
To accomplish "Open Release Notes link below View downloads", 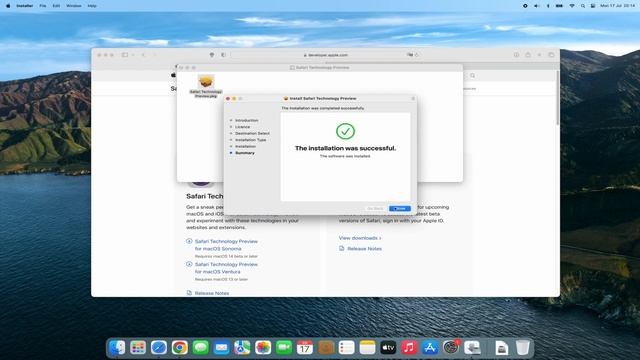I will tap(364, 249).
